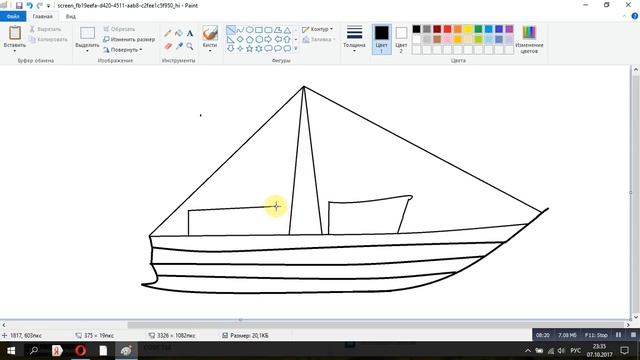This screenshot has width=640, height=360.
Task: Choose the Oval callout shape
Action: (278, 49)
